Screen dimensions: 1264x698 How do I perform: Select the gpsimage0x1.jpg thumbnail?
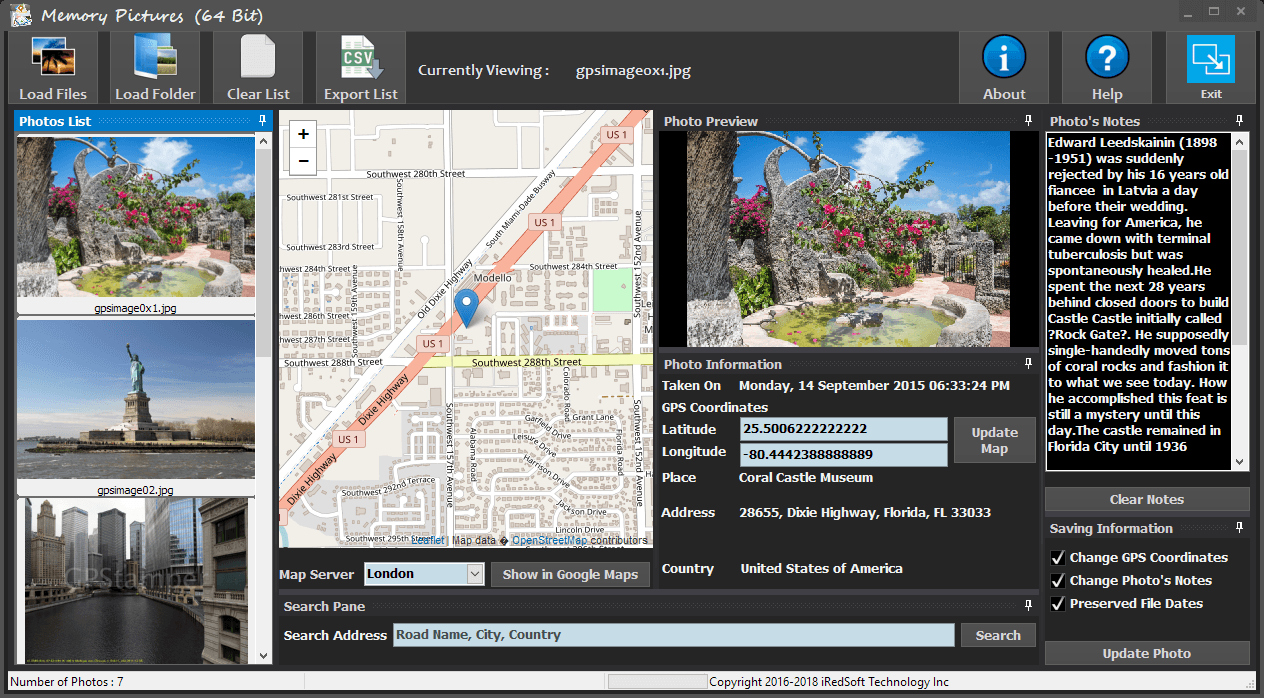pyautogui.click(x=136, y=218)
